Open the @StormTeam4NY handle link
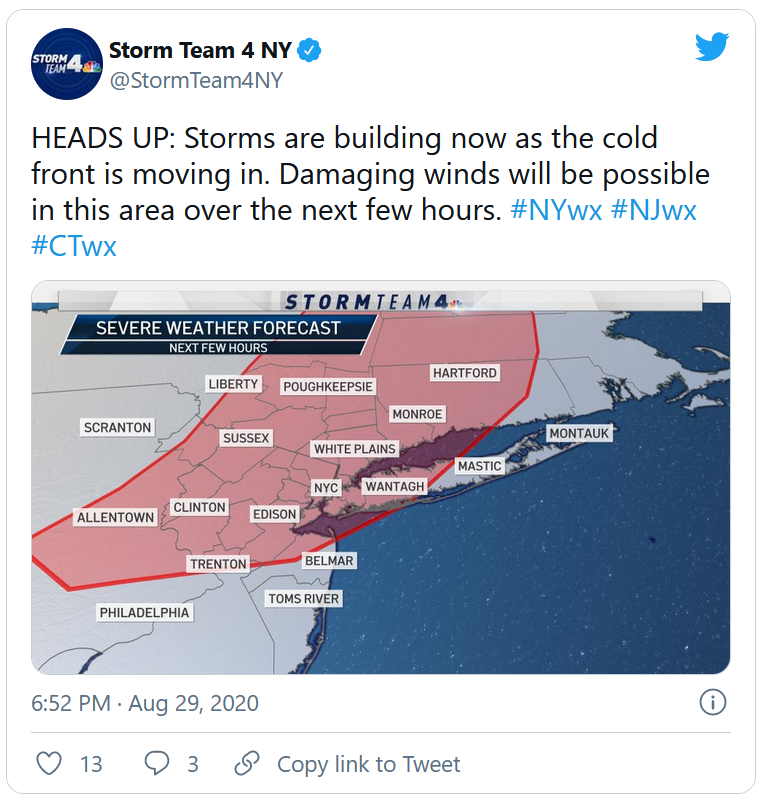760x801 pixels. click(196, 80)
